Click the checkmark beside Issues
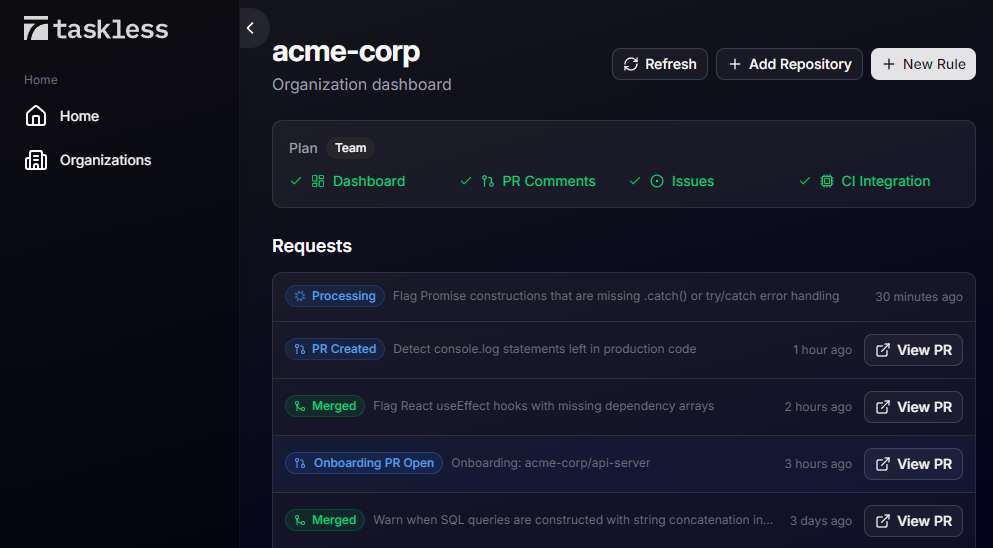Image resolution: width=993 pixels, height=548 pixels. click(635, 181)
